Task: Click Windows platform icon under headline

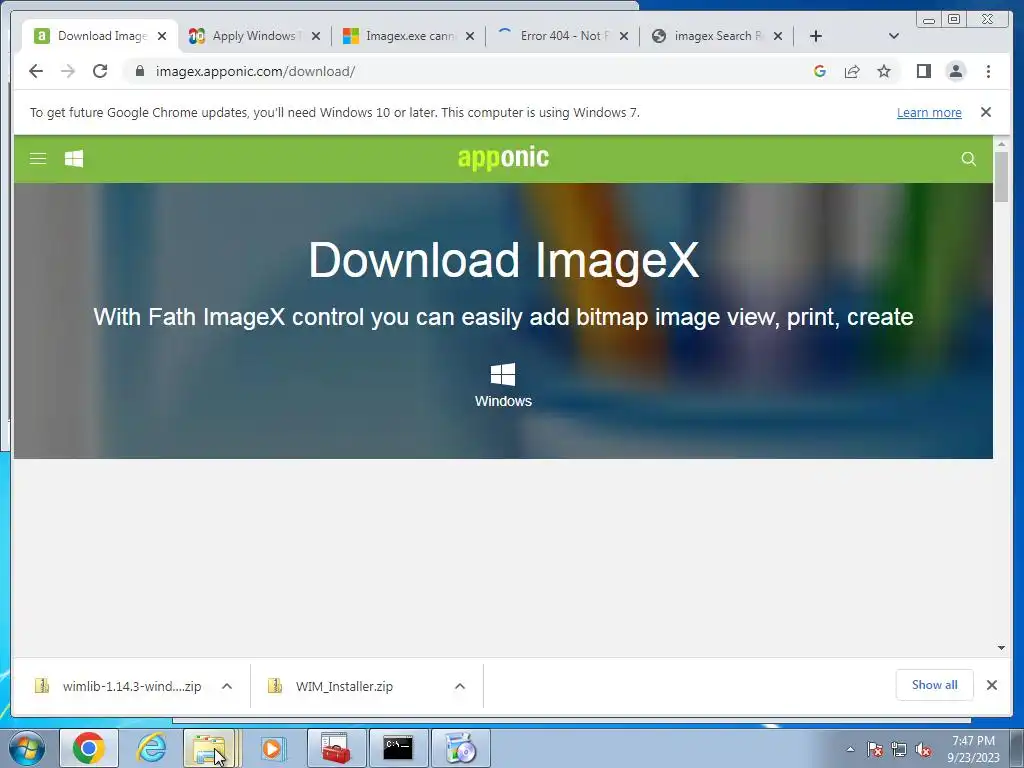Action: pyautogui.click(x=503, y=375)
